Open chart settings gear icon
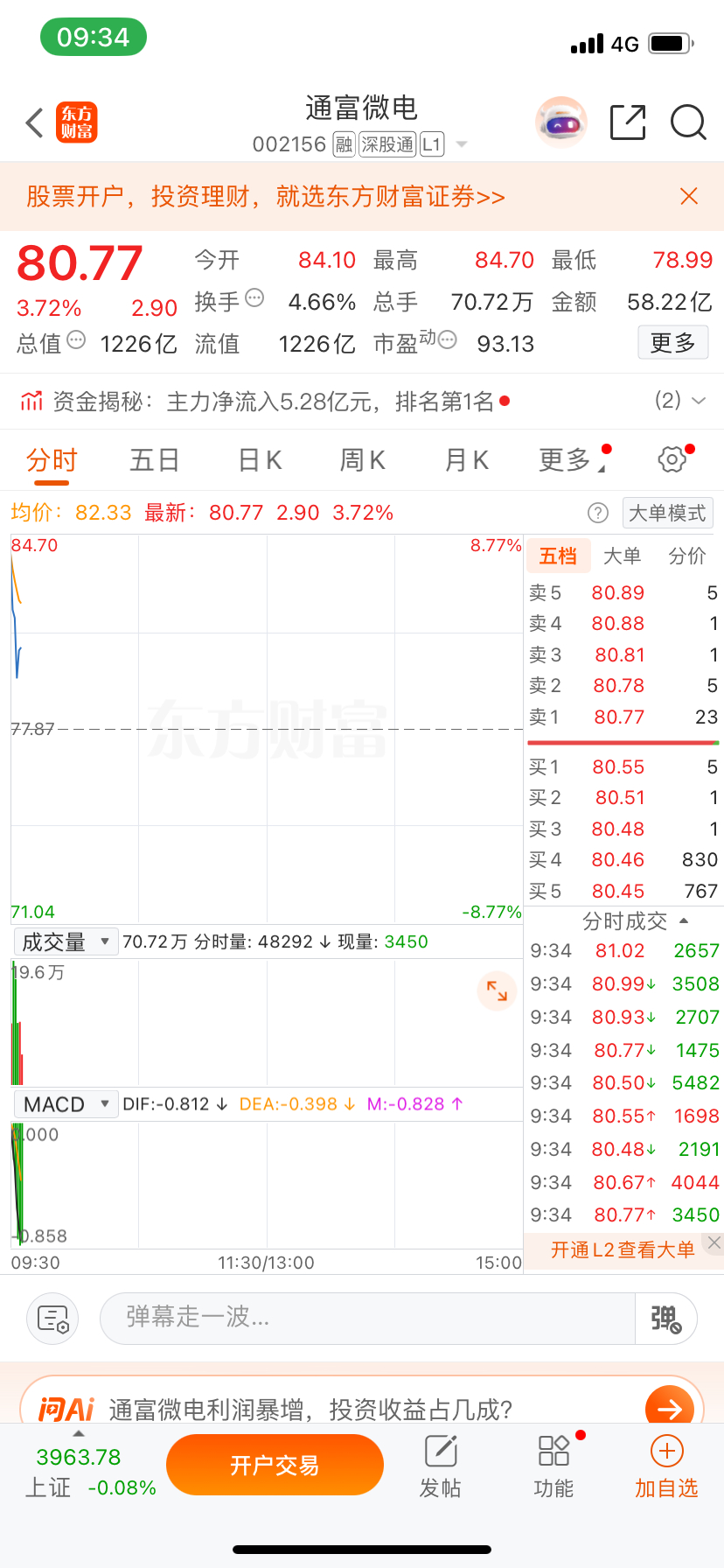724x1568 pixels. click(672, 459)
